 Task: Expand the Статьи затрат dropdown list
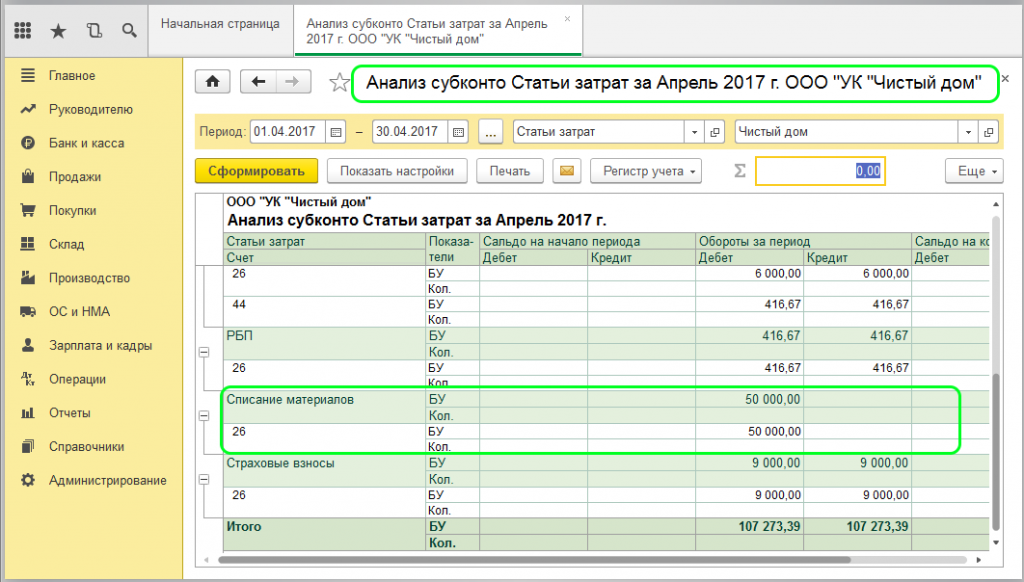point(695,132)
